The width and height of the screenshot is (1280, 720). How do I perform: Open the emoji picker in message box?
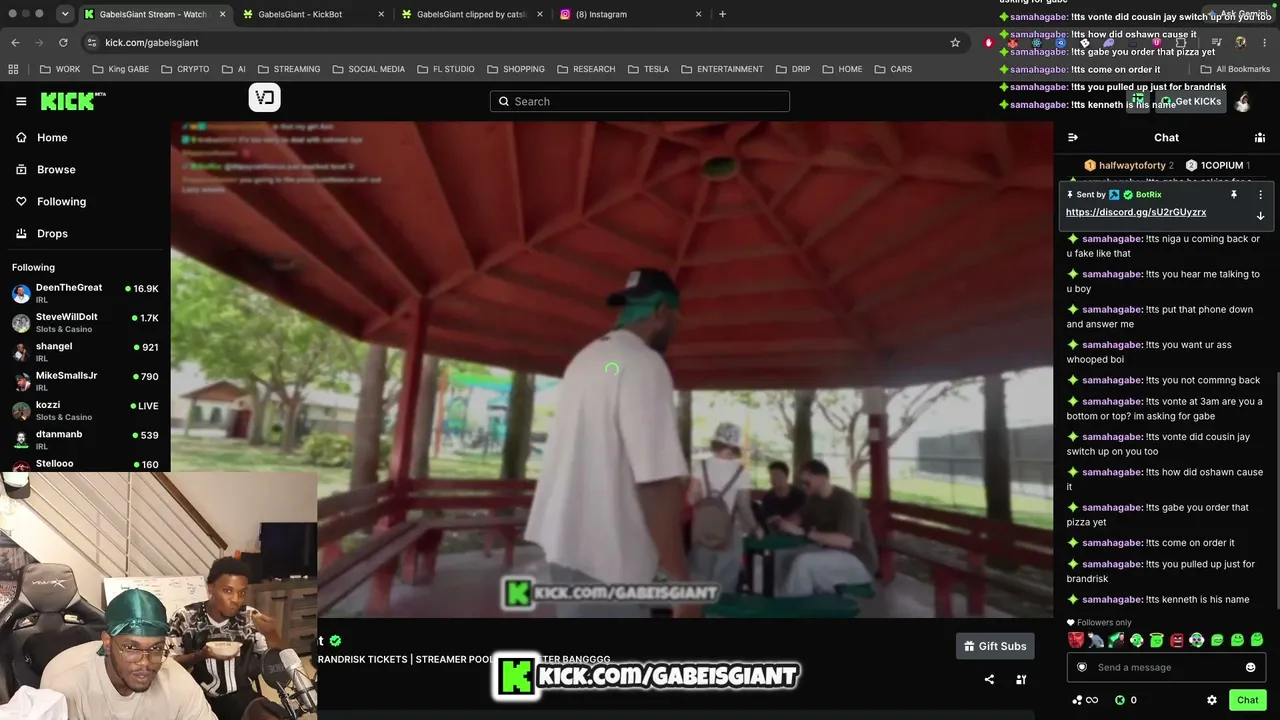click(1250, 667)
